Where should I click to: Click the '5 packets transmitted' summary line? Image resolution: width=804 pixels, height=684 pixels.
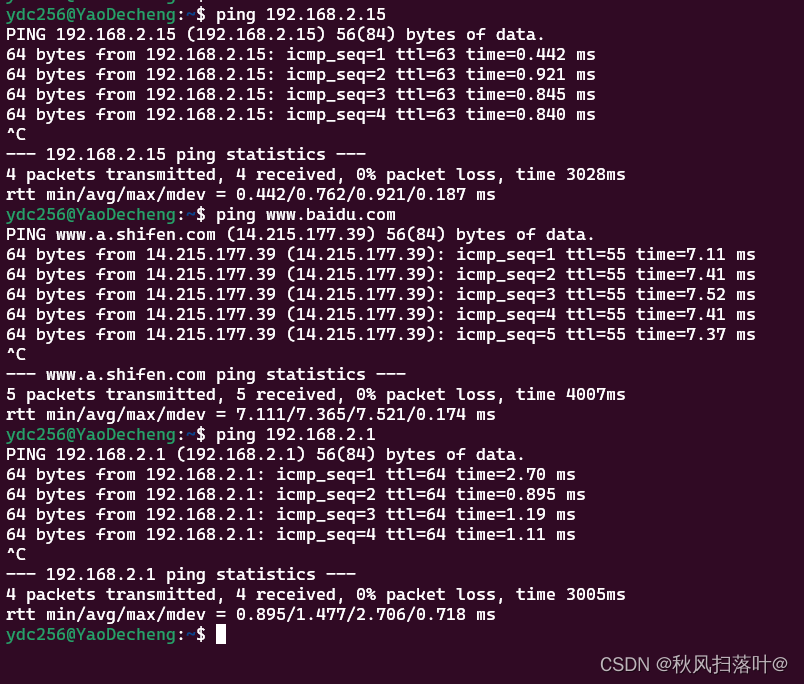point(315,394)
